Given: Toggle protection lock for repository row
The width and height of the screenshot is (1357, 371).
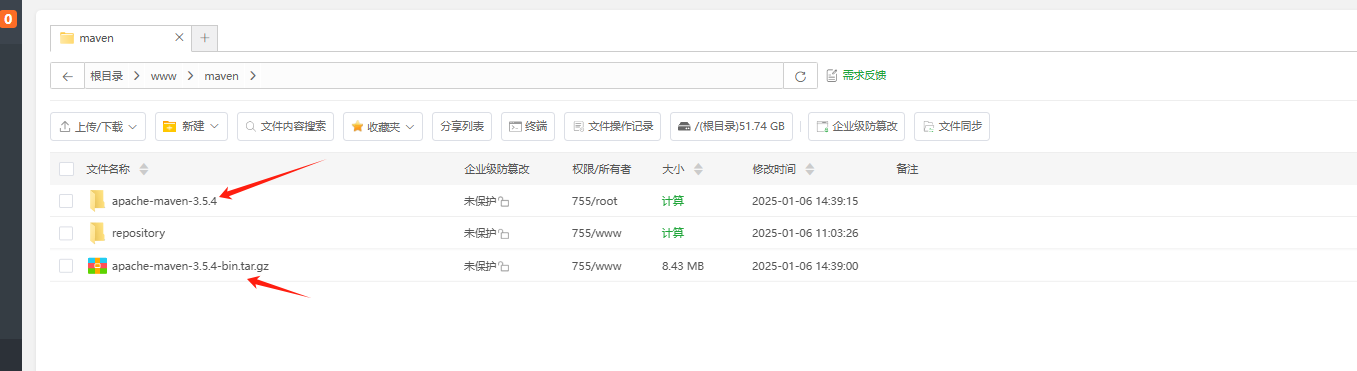Looking at the screenshot, I should (x=504, y=234).
